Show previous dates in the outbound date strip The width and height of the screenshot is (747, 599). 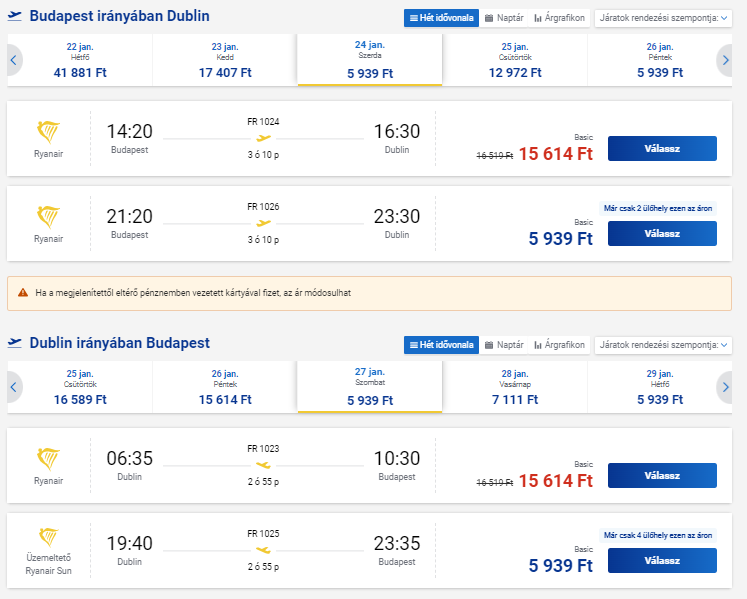(14, 60)
